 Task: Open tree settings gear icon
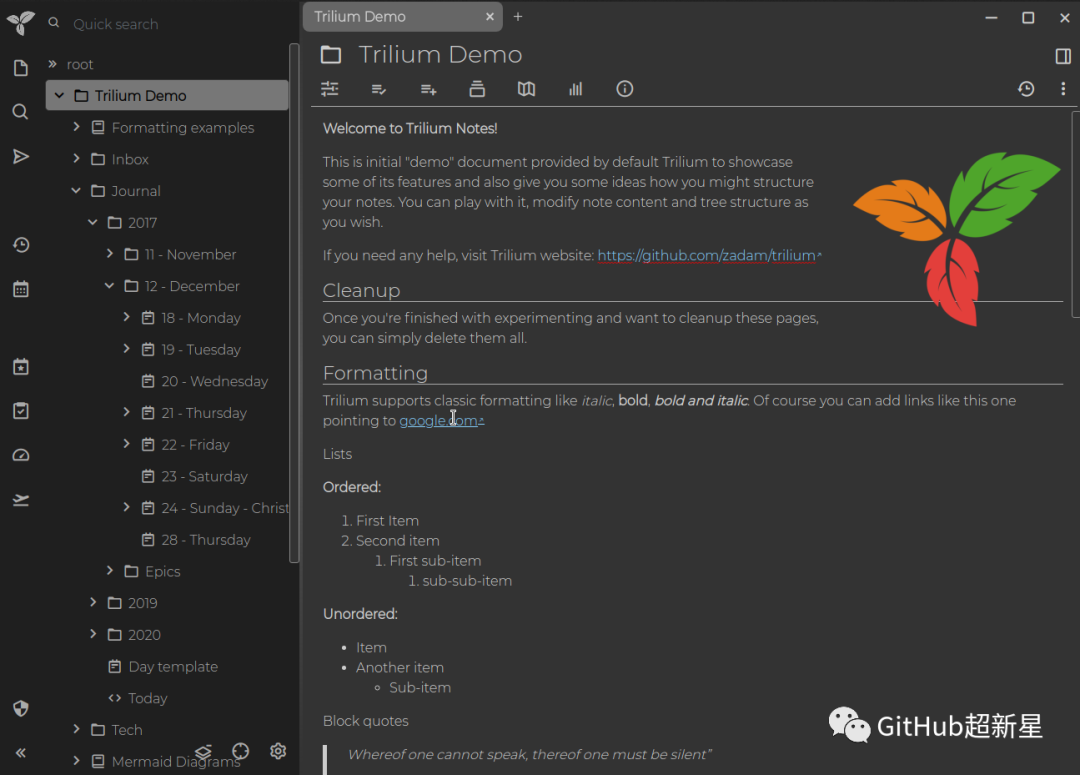[278, 751]
